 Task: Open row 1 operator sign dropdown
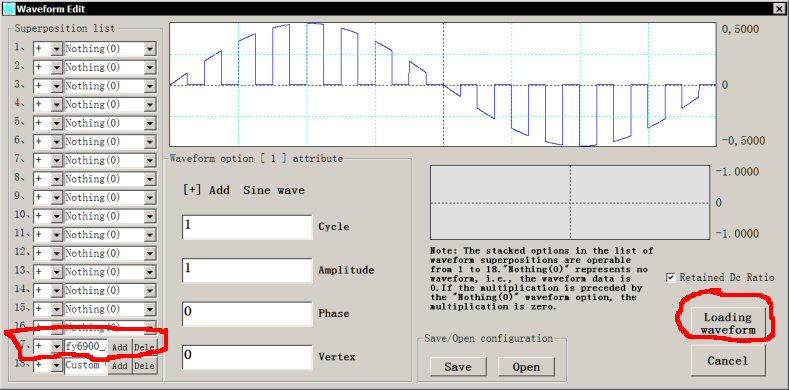[x=56, y=49]
